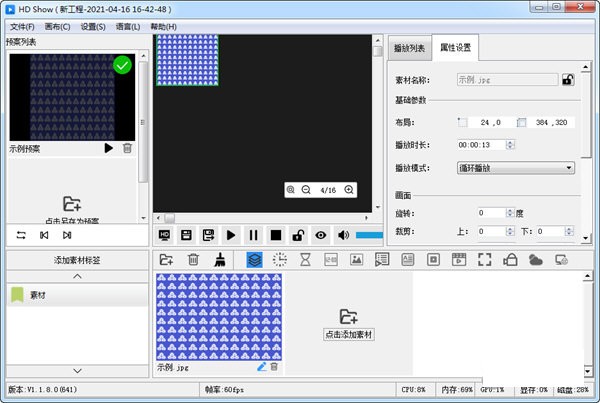This screenshot has width=600, height=403.
Task: Toggle the lock icon next to material name
Action: click(x=568, y=79)
